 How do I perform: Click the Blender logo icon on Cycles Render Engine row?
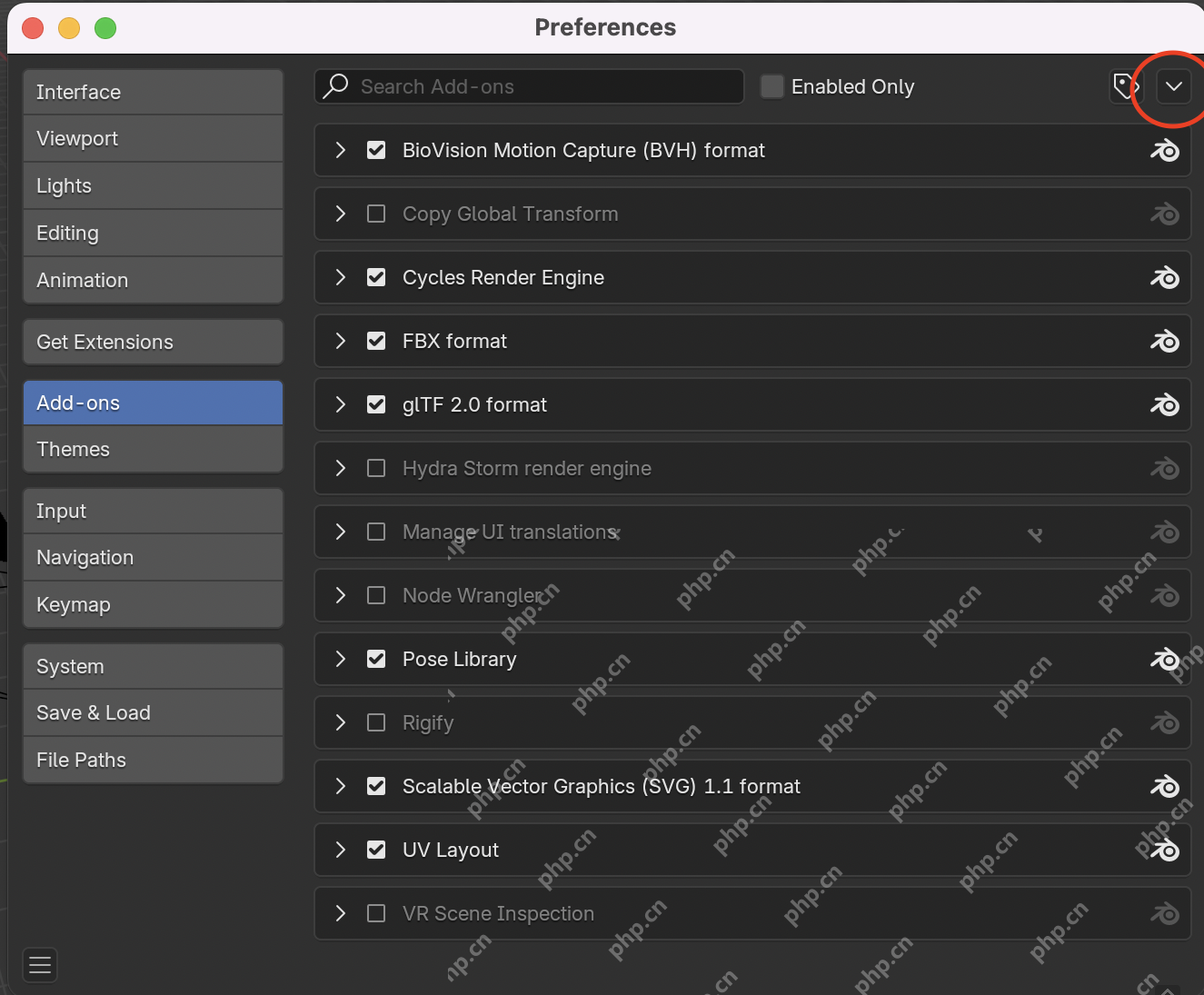tap(1165, 277)
